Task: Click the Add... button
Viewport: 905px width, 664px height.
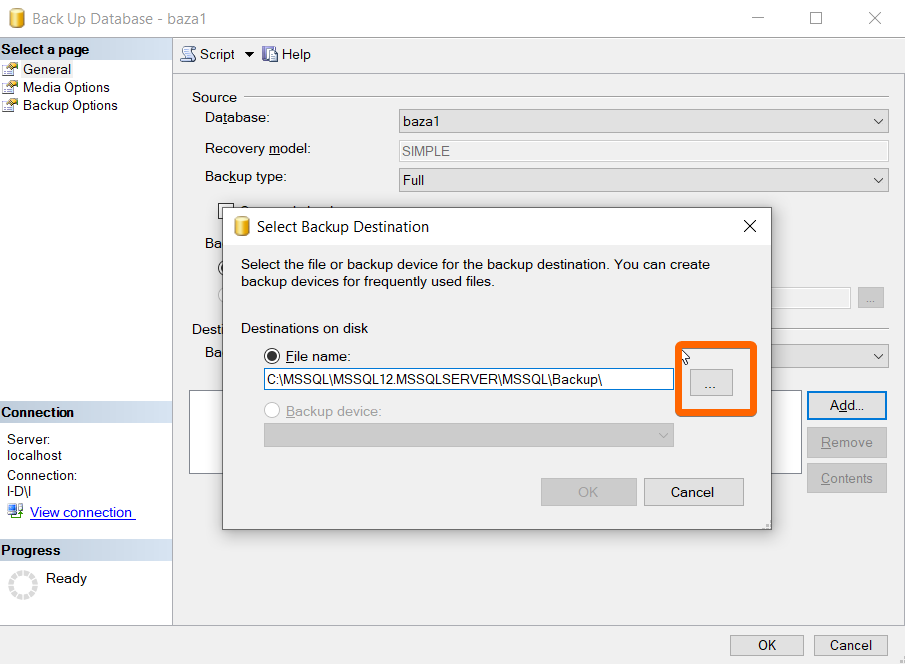Action: tap(847, 405)
